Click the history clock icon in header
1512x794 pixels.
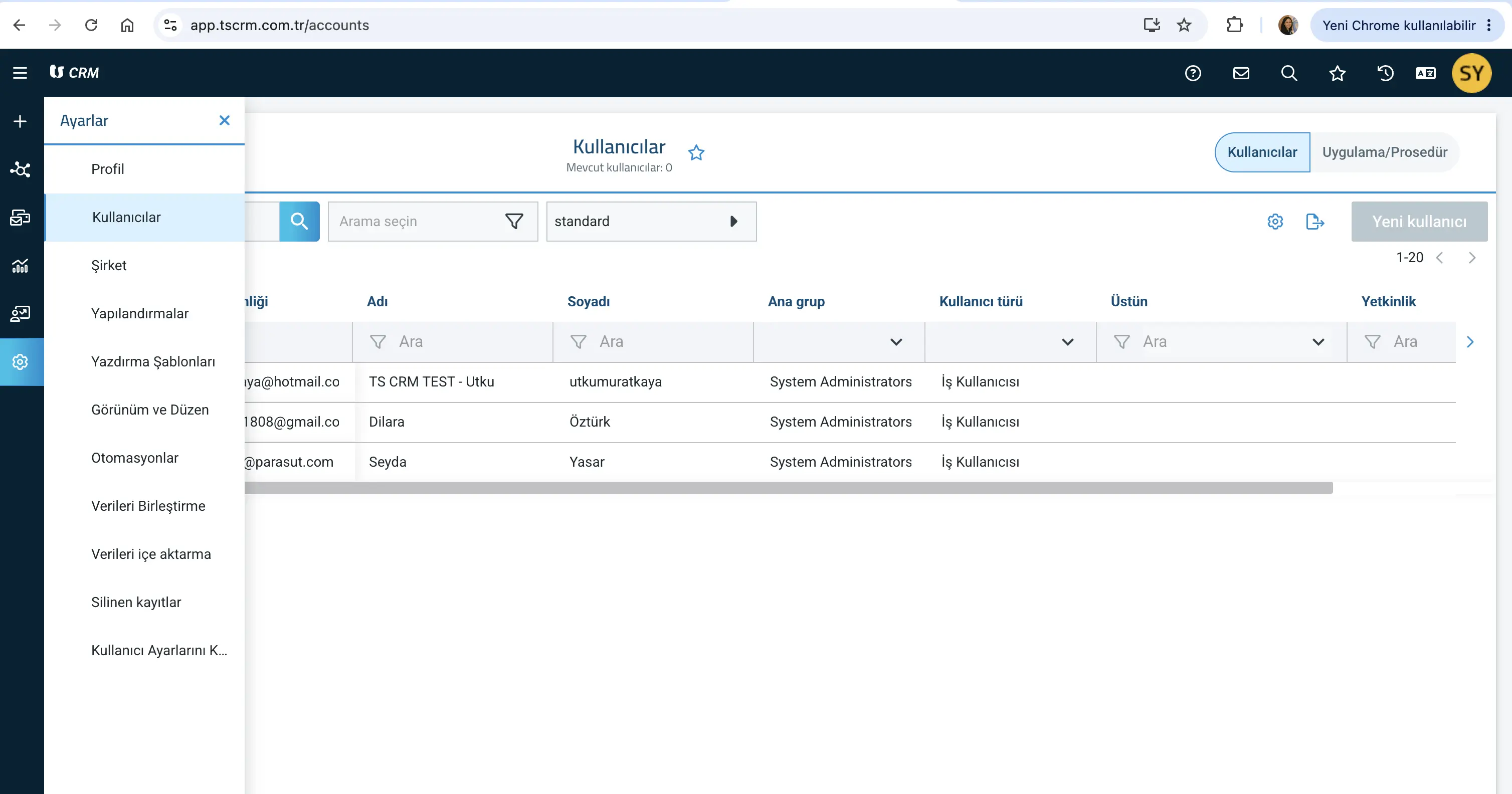coord(1385,73)
